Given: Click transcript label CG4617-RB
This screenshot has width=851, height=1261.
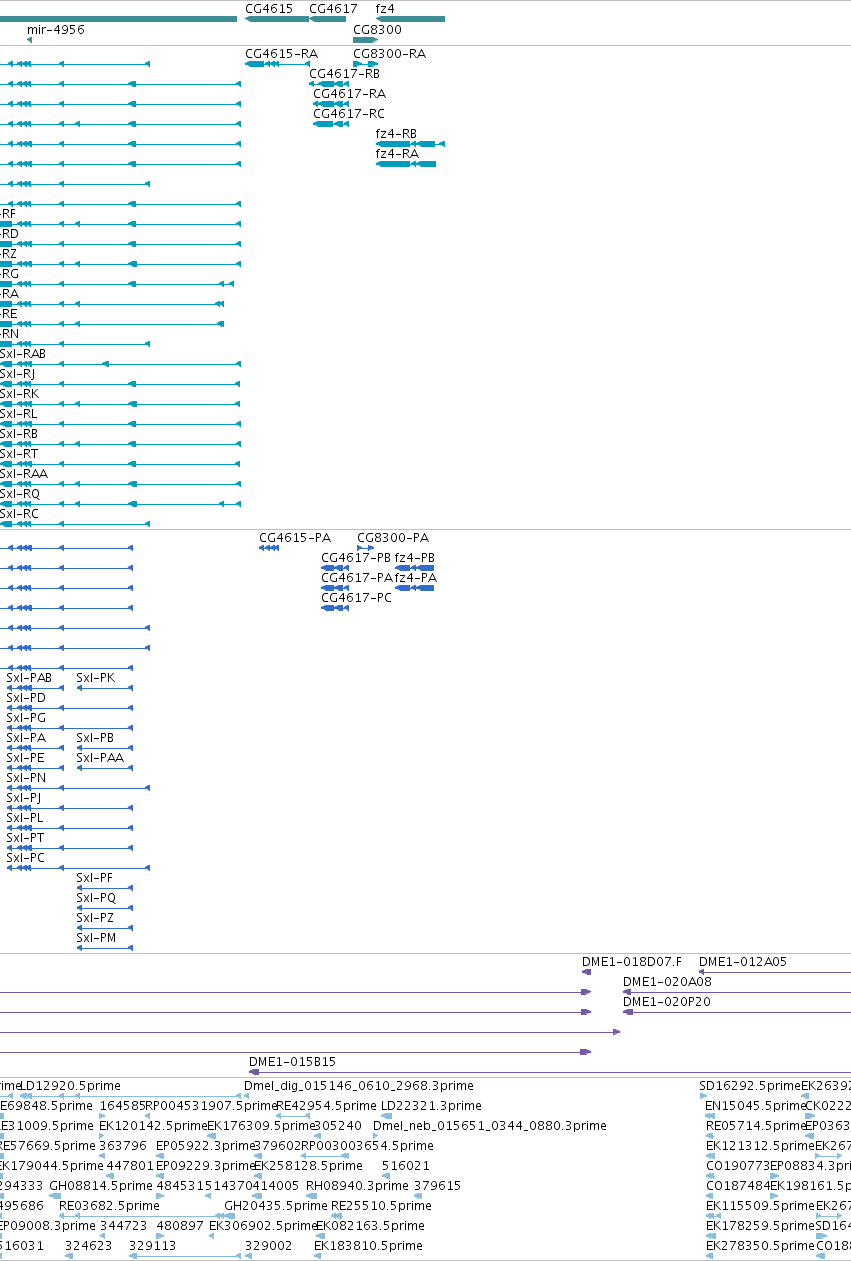Looking at the screenshot, I should point(344,73).
